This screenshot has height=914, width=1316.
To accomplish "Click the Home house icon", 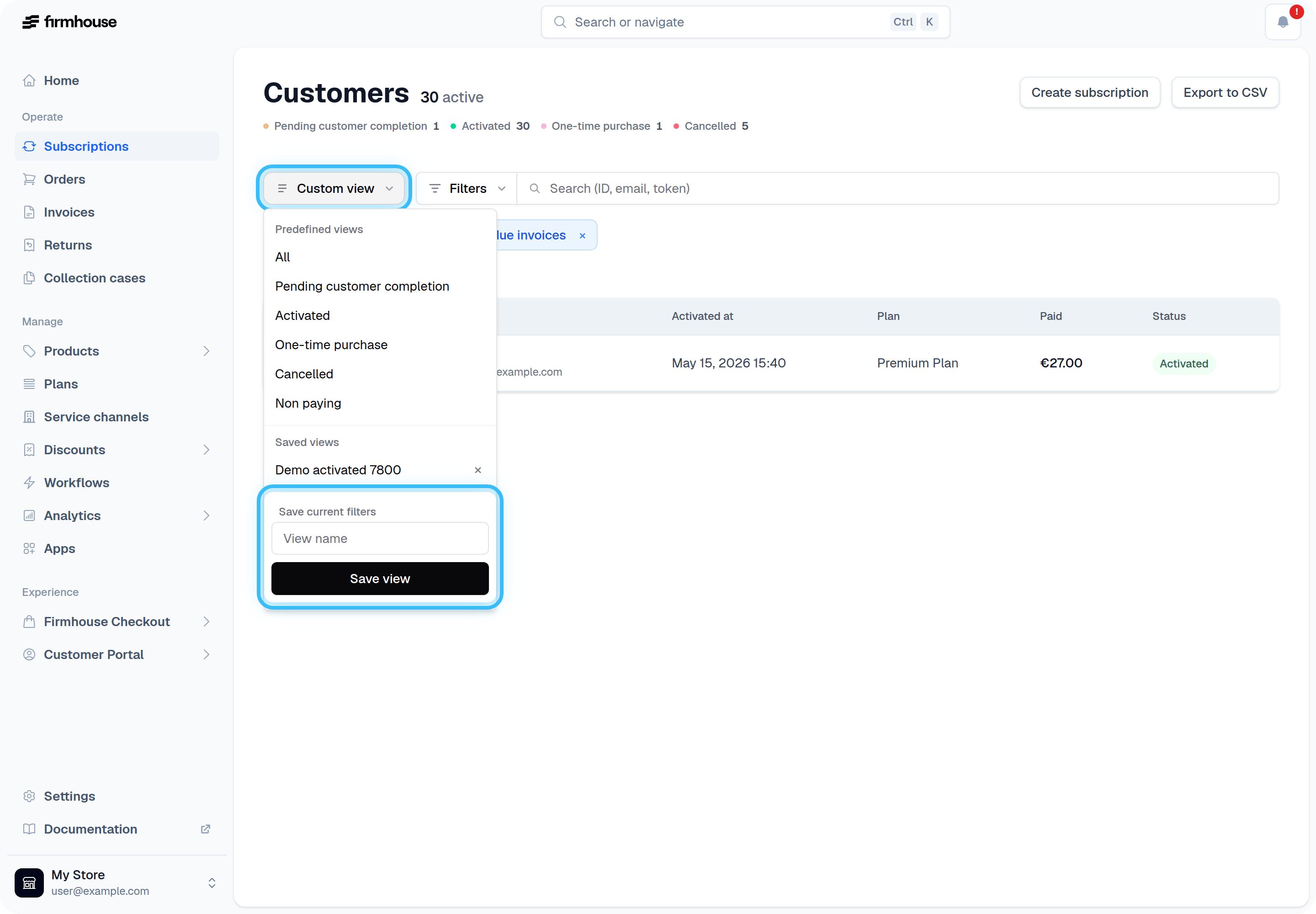I will pos(29,81).
